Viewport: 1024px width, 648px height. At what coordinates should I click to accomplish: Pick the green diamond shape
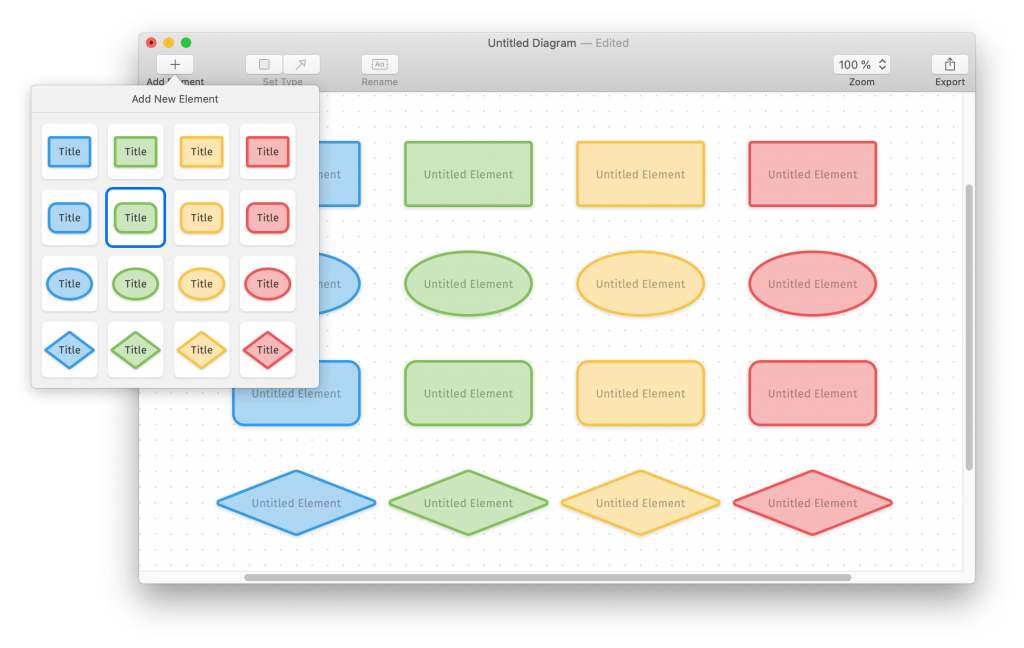135,349
